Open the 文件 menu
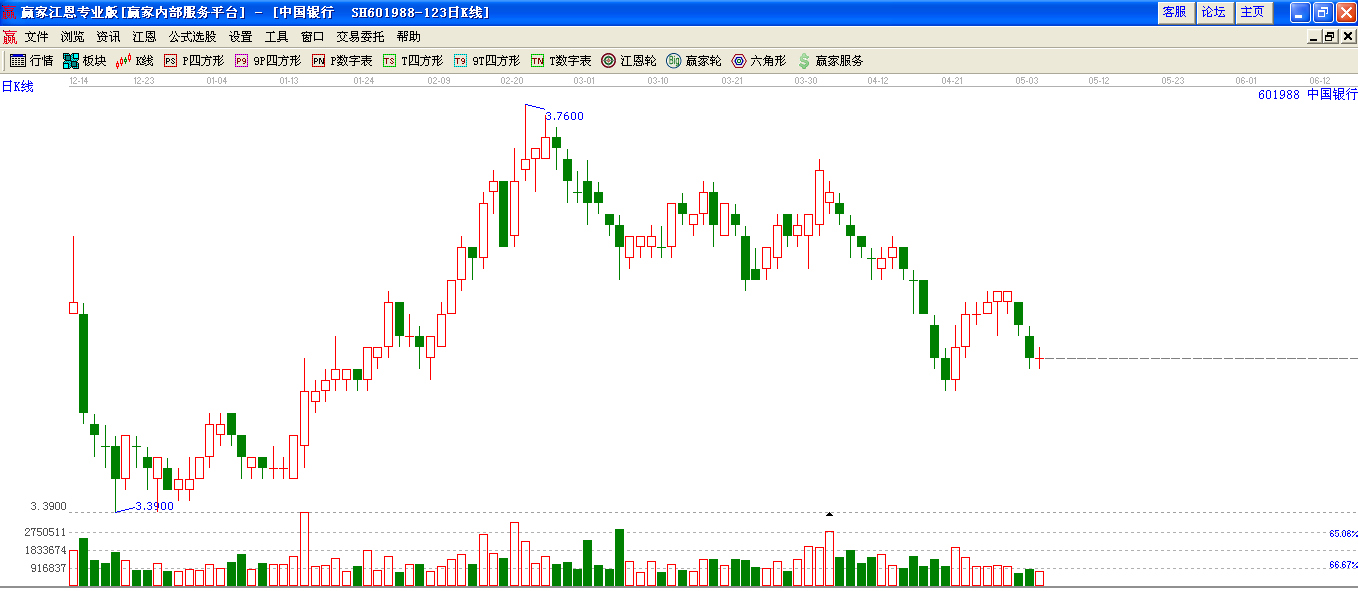The image size is (1358, 591). click(37, 37)
